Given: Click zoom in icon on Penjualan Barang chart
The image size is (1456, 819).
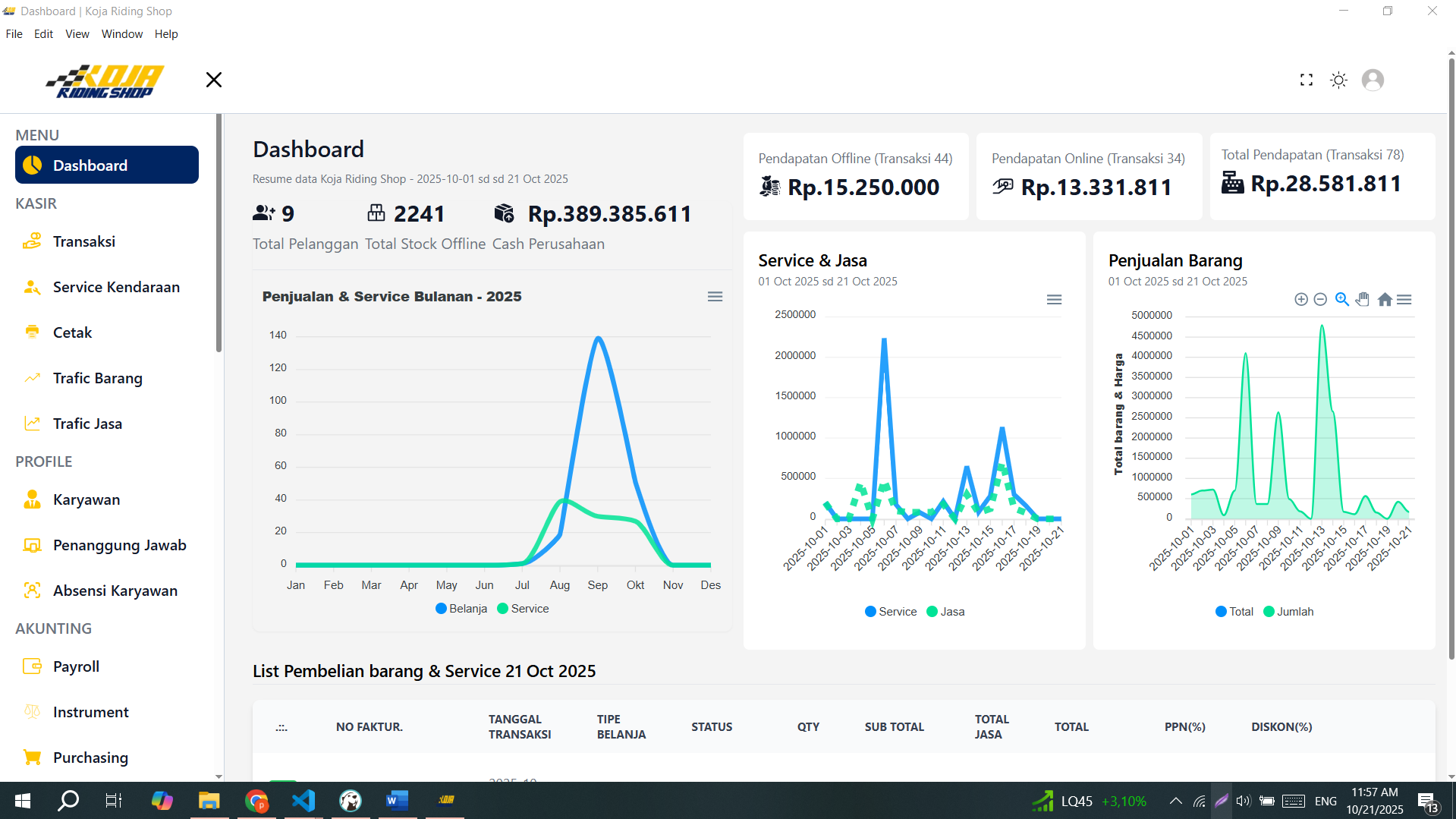Looking at the screenshot, I should tap(1300, 300).
